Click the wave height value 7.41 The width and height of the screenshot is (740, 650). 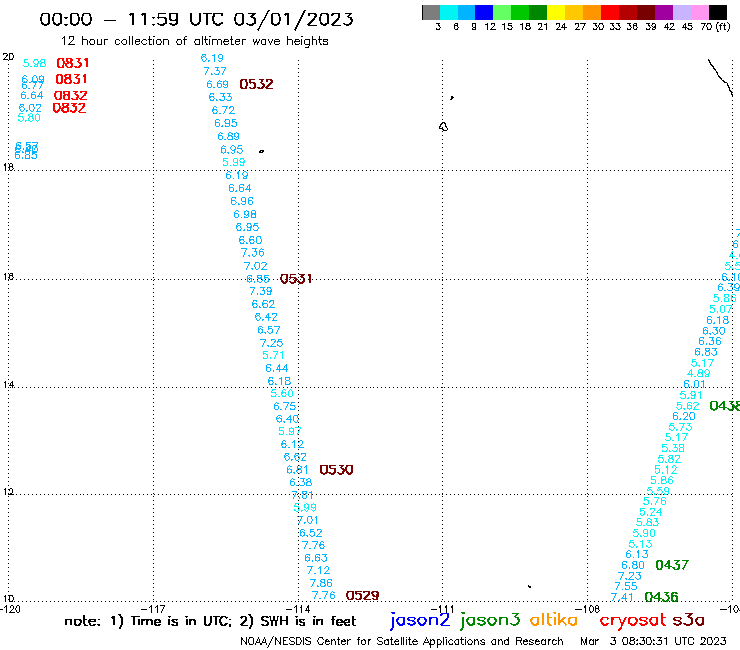[622, 598]
